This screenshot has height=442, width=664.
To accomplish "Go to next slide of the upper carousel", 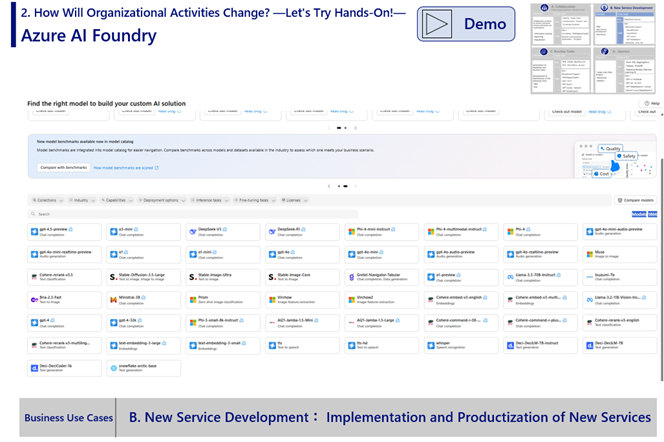I will coord(355,127).
